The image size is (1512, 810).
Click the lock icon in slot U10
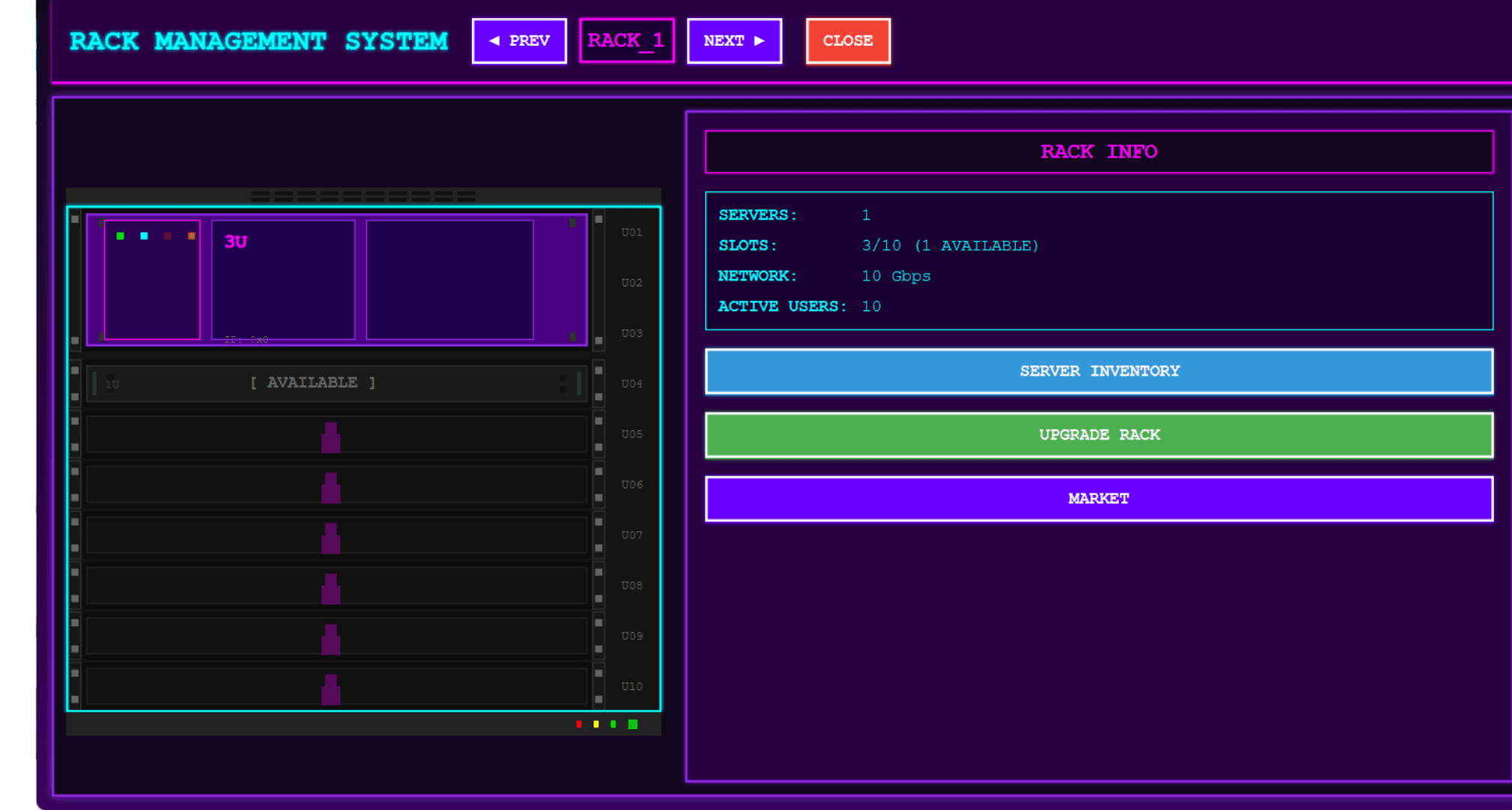pos(331,689)
